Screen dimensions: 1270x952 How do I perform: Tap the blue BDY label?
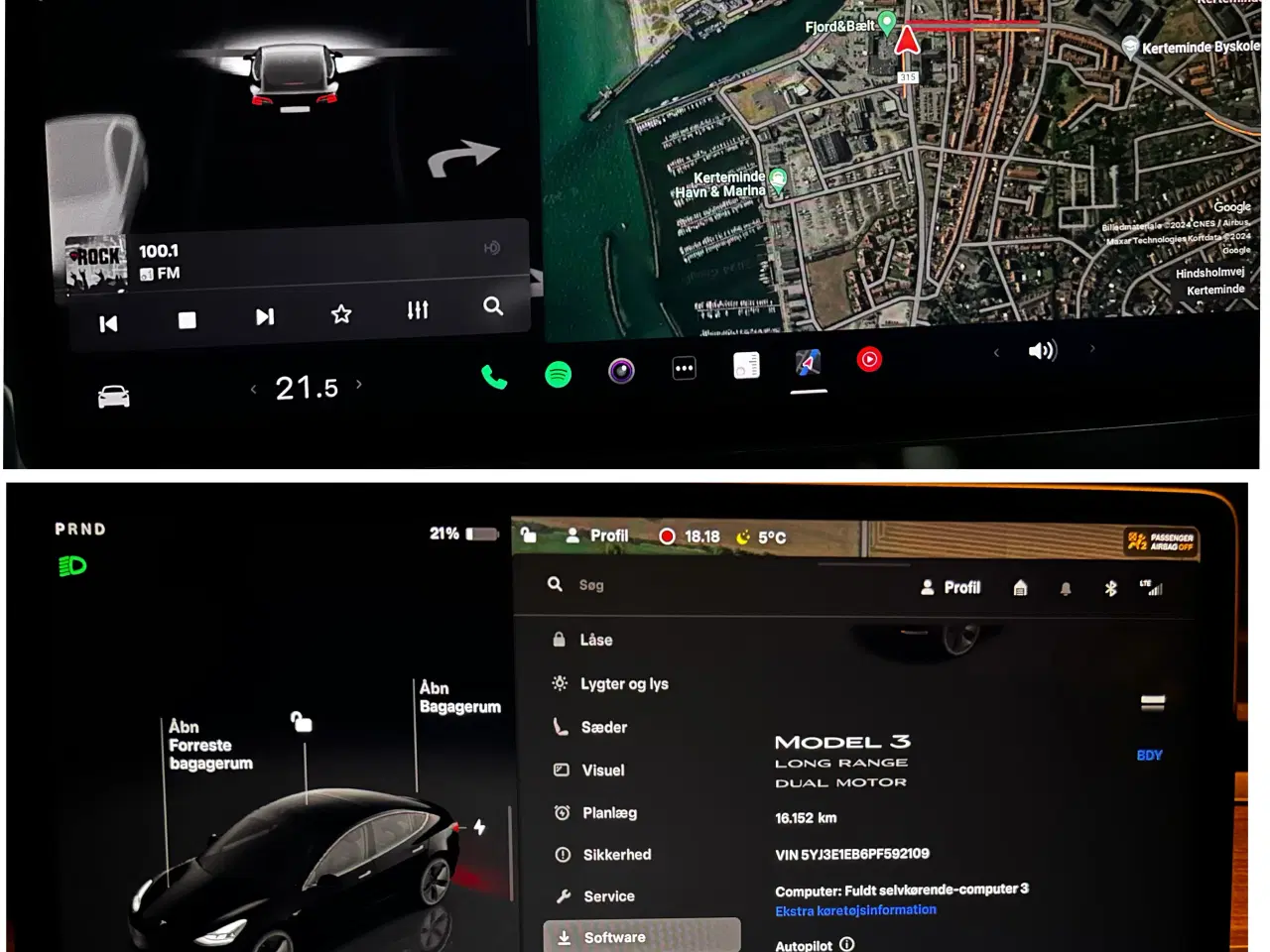1149,755
